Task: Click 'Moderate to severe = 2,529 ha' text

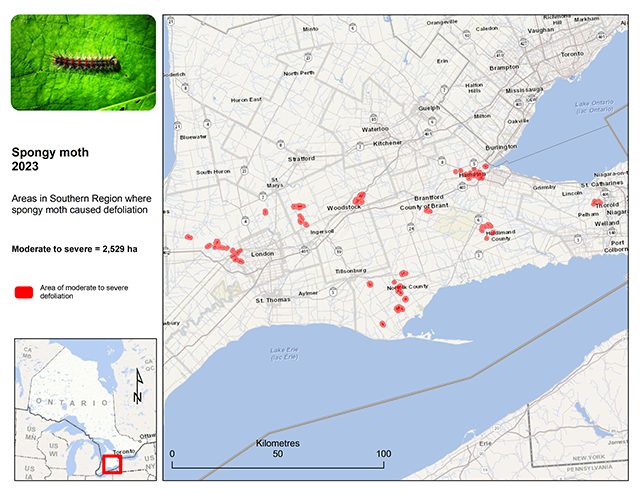Action: tap(74, 249)
